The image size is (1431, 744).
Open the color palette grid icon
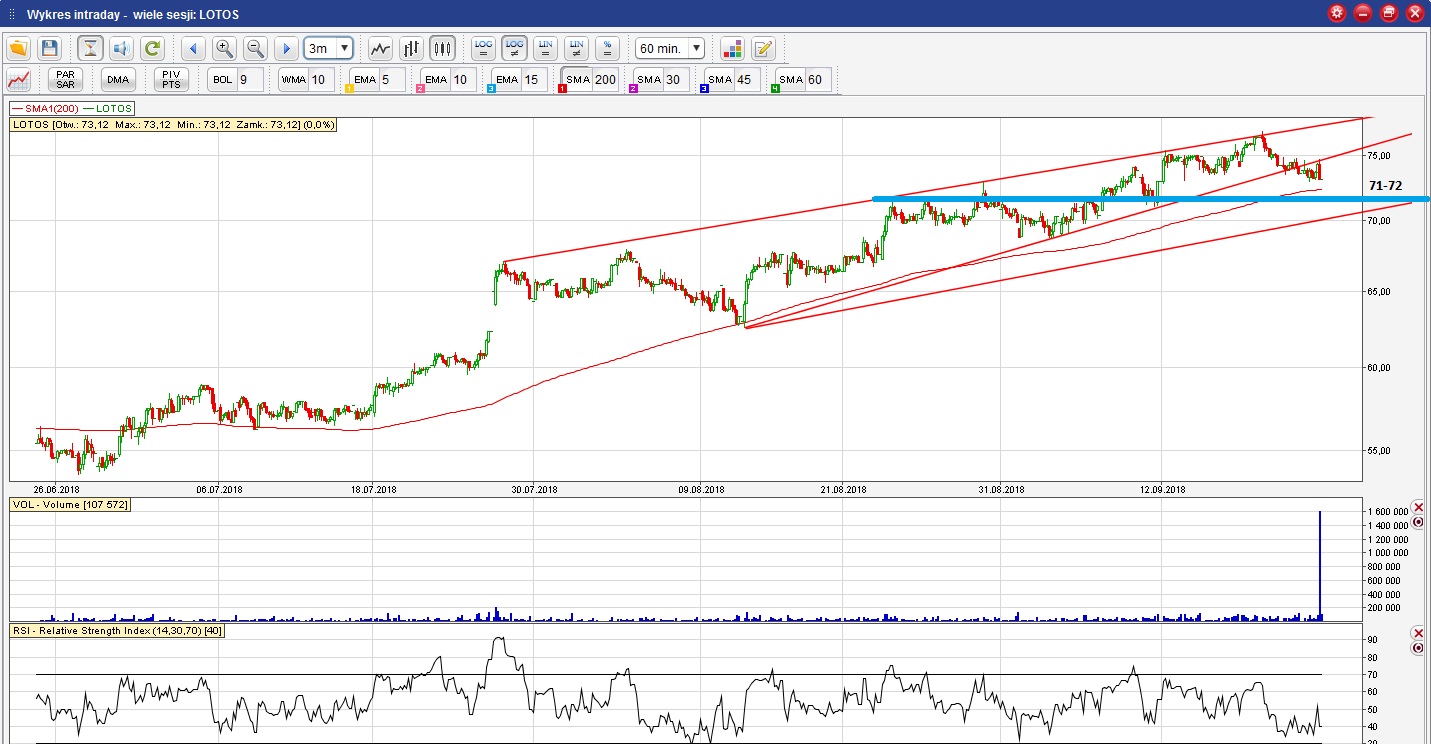tap(732, 48)
